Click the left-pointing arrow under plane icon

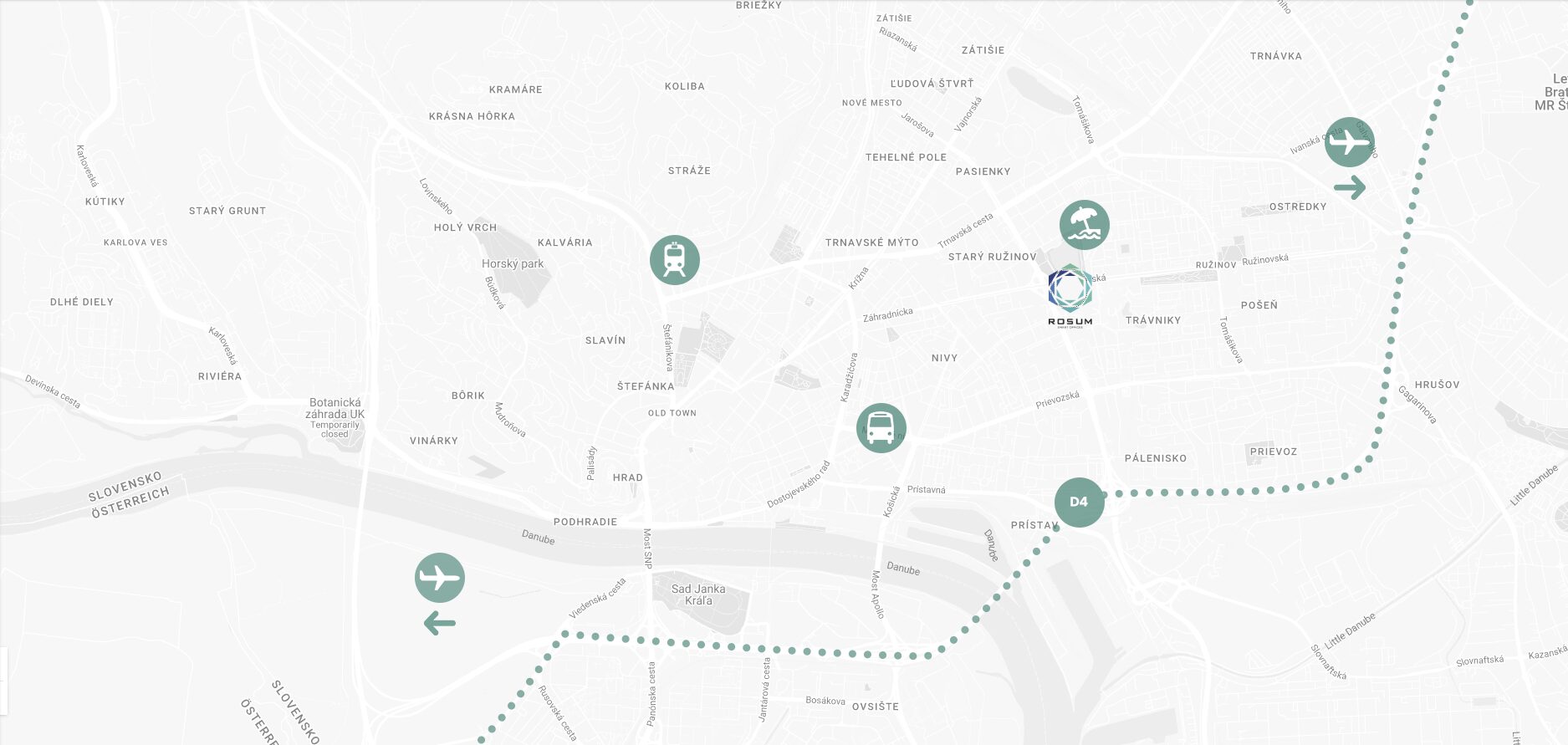point(440,623)
